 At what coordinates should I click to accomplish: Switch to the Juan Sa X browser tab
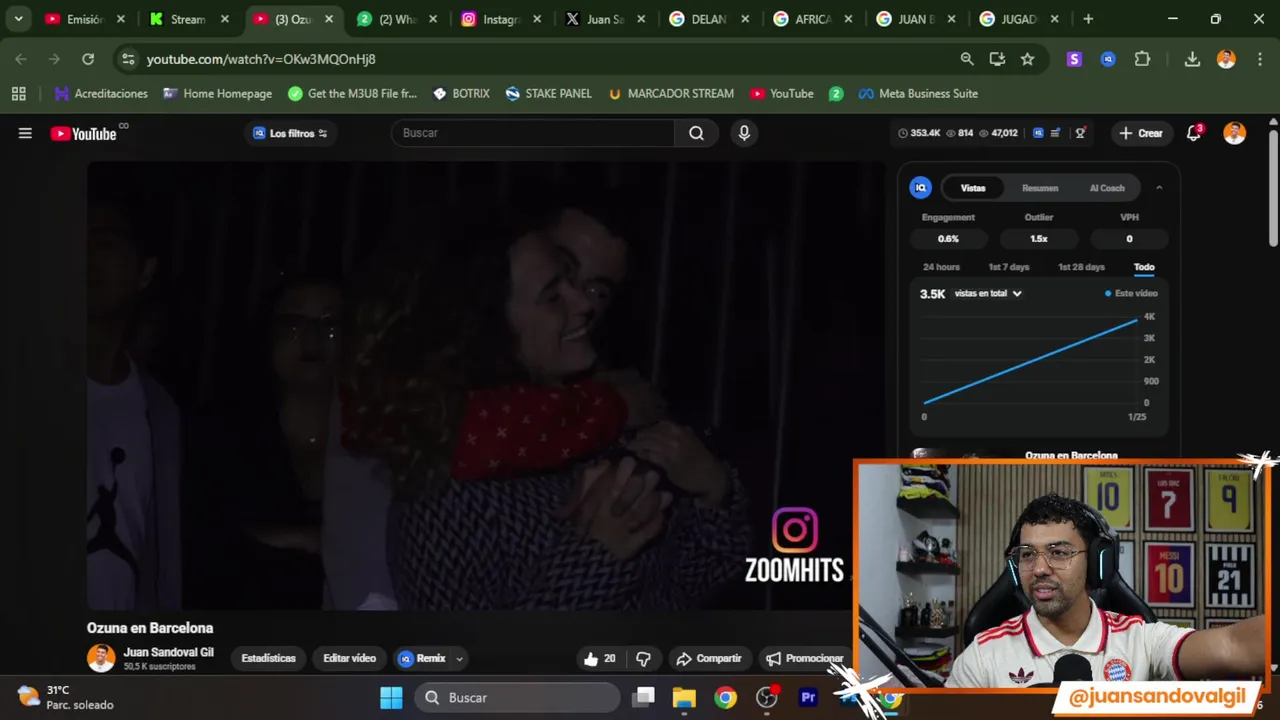point(604,19)
